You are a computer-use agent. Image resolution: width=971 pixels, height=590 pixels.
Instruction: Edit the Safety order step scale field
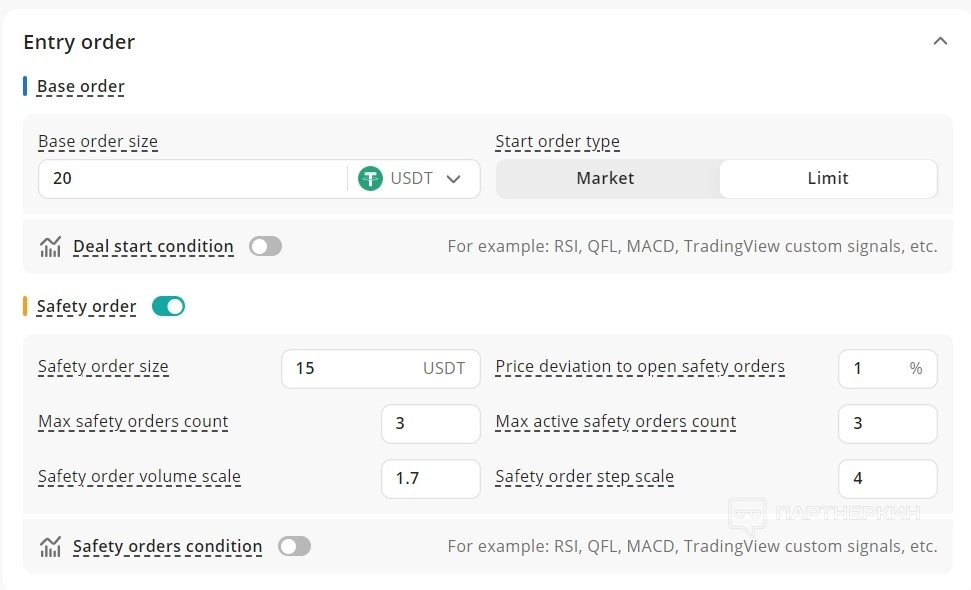tap(887, 478)
